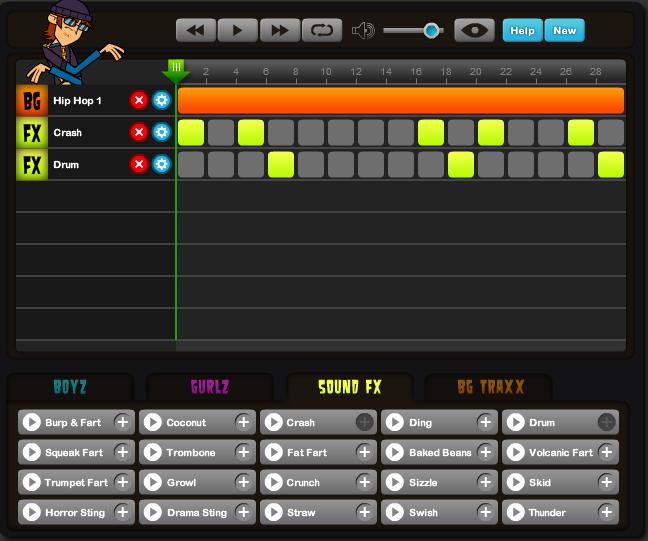
Task: Select the orange Hip Hop 1 clip
Action: pos(400,100)
